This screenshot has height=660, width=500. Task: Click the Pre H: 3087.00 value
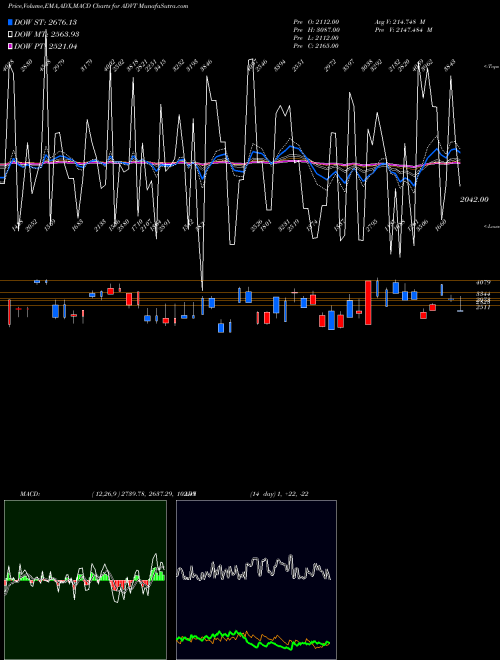[316, 30]
